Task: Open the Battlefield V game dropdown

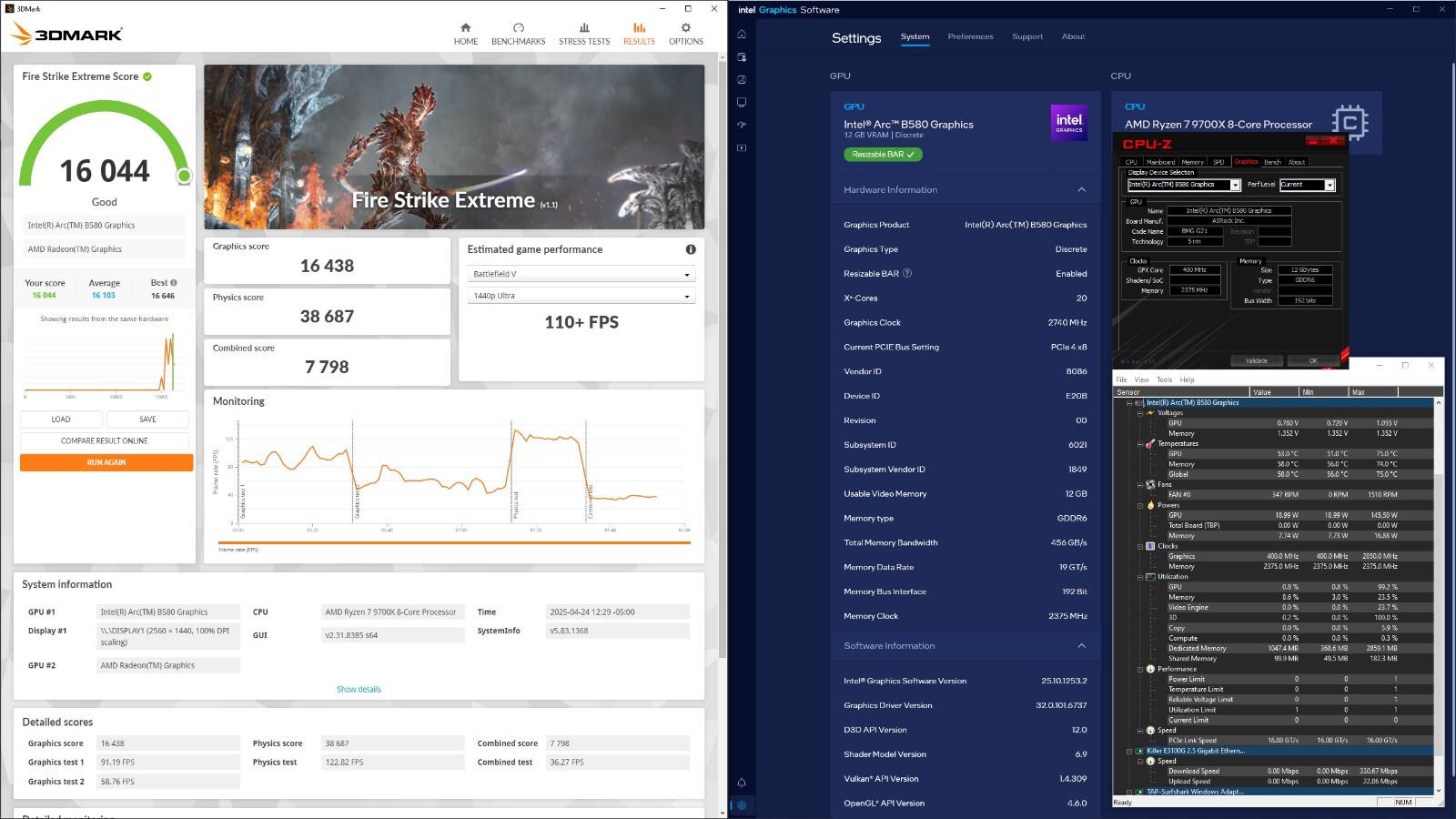Action: 581,274
